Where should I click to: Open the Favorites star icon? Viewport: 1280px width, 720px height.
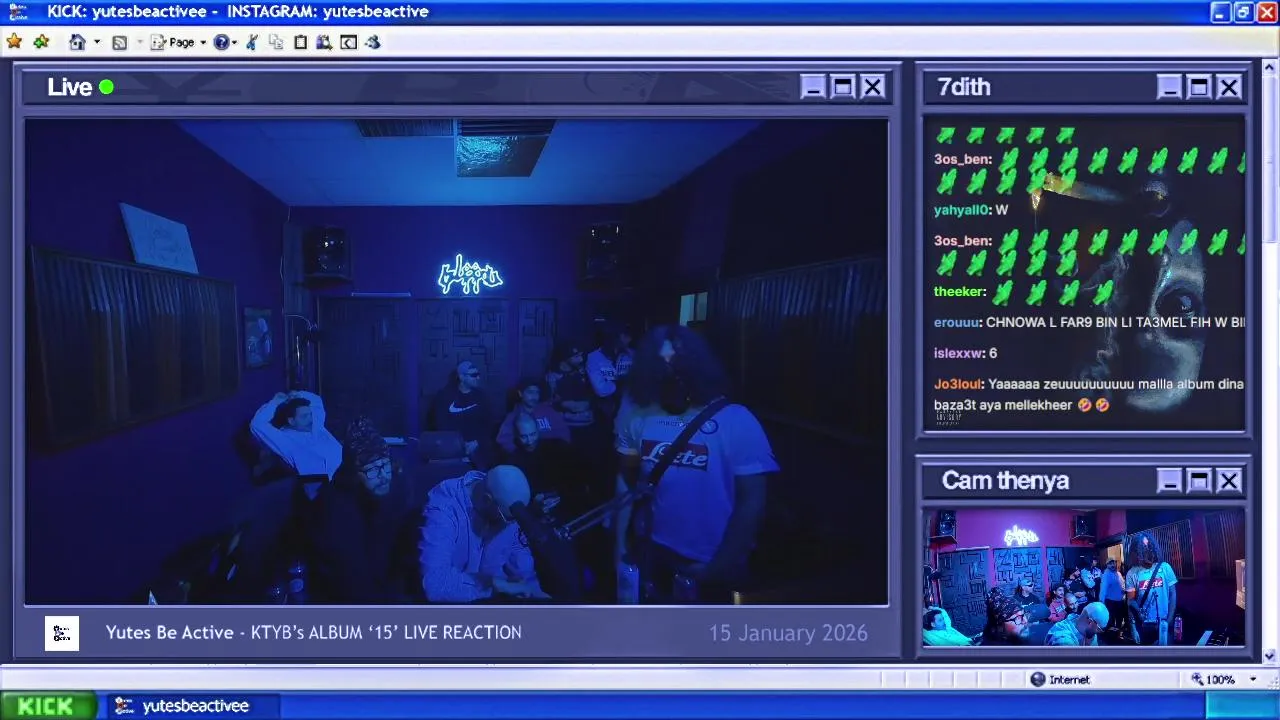coord(14,42)
